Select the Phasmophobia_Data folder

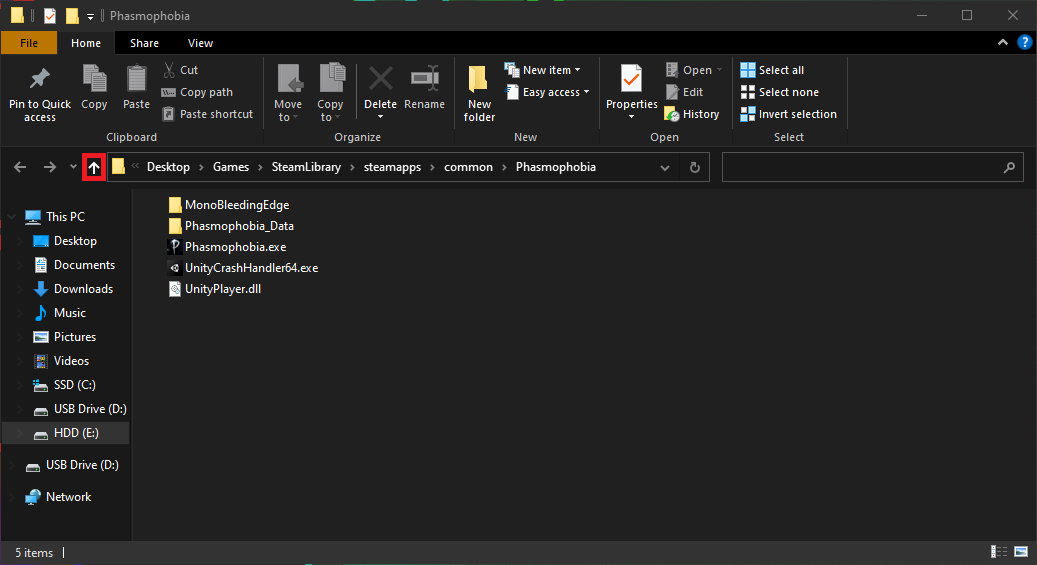231,226
